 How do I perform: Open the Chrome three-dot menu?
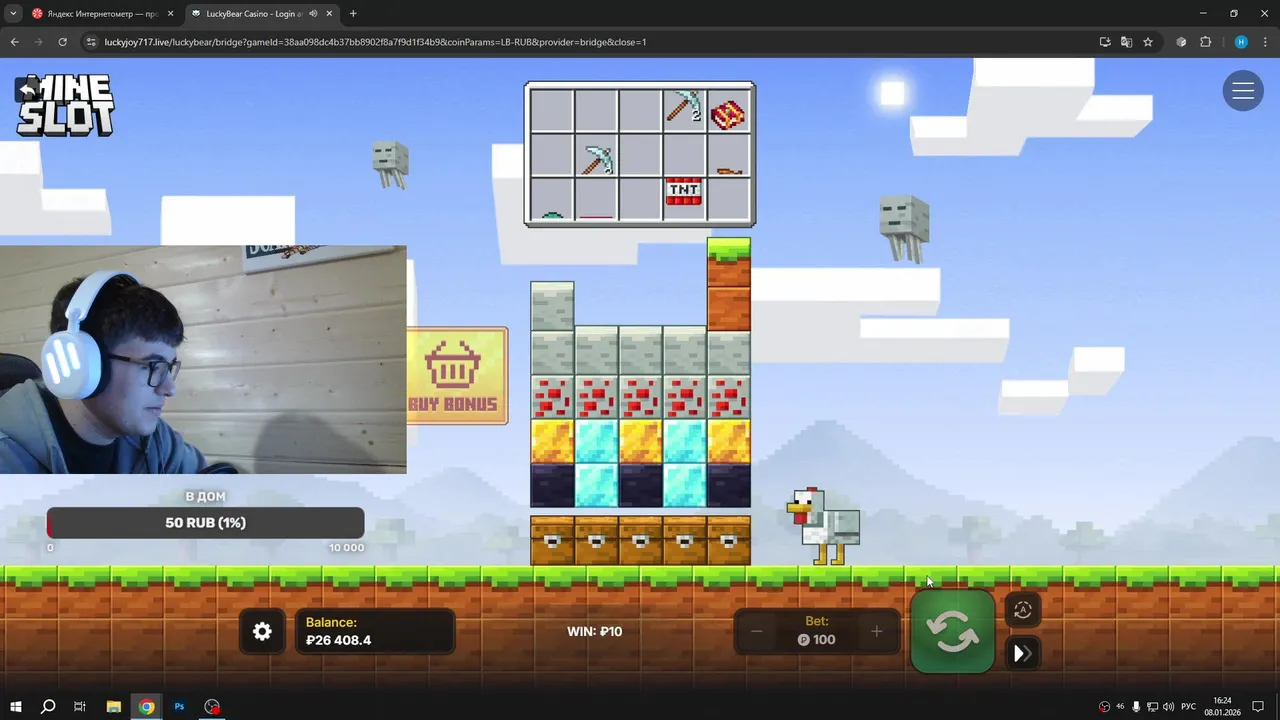point(1264,42)
